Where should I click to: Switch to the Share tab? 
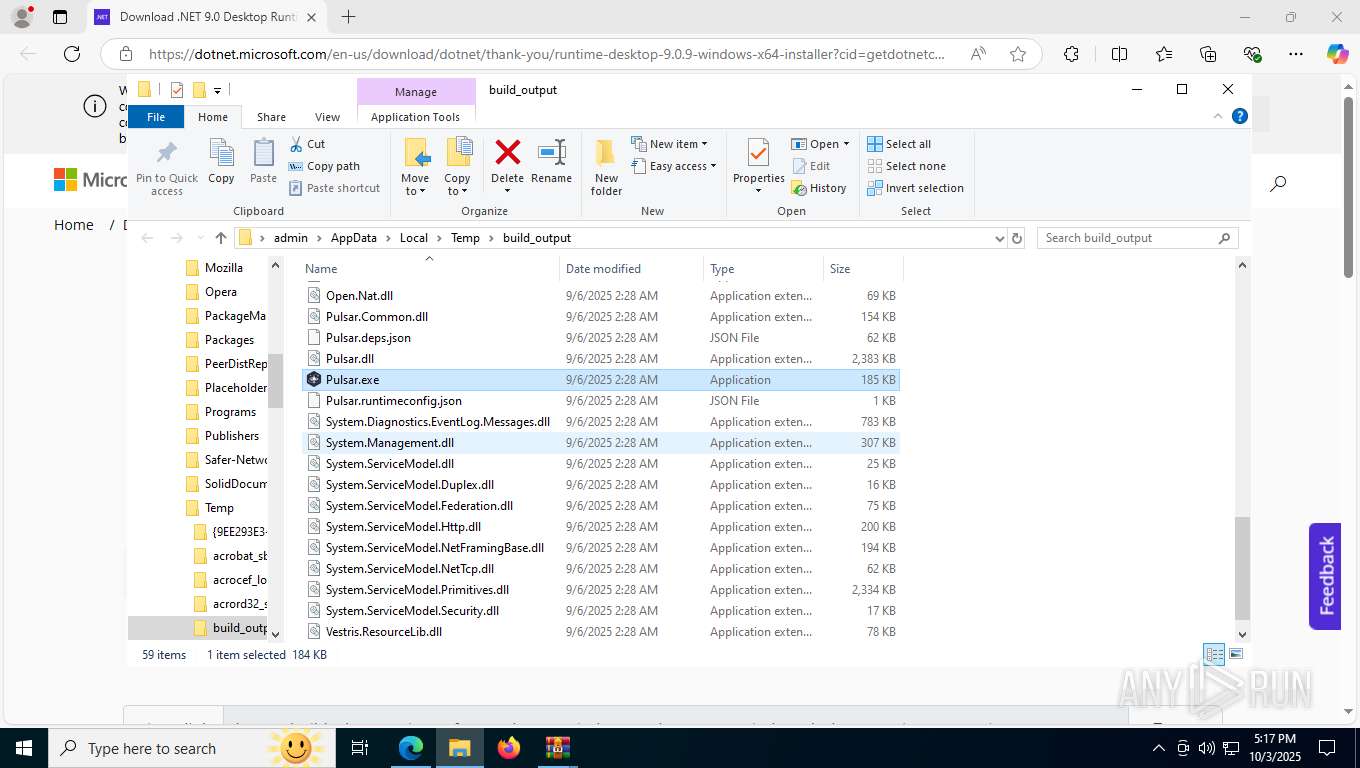pos(271,117)
